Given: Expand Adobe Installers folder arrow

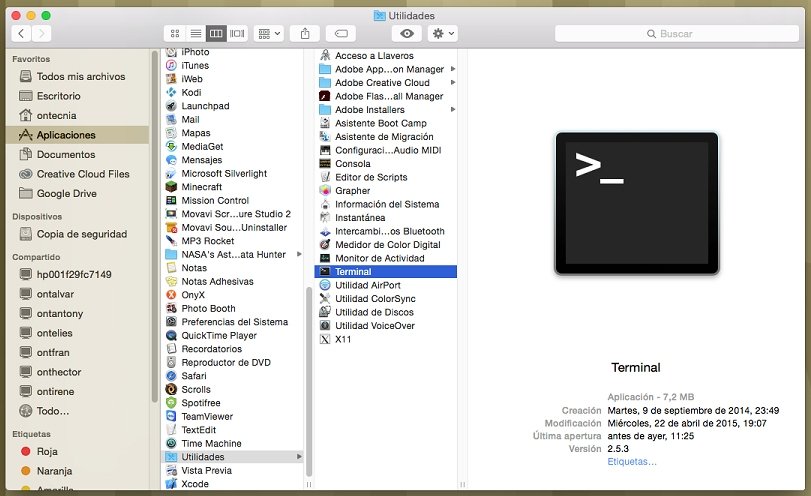Looking at the screenshot, I should pyautogui.click(x=453, y=110).
